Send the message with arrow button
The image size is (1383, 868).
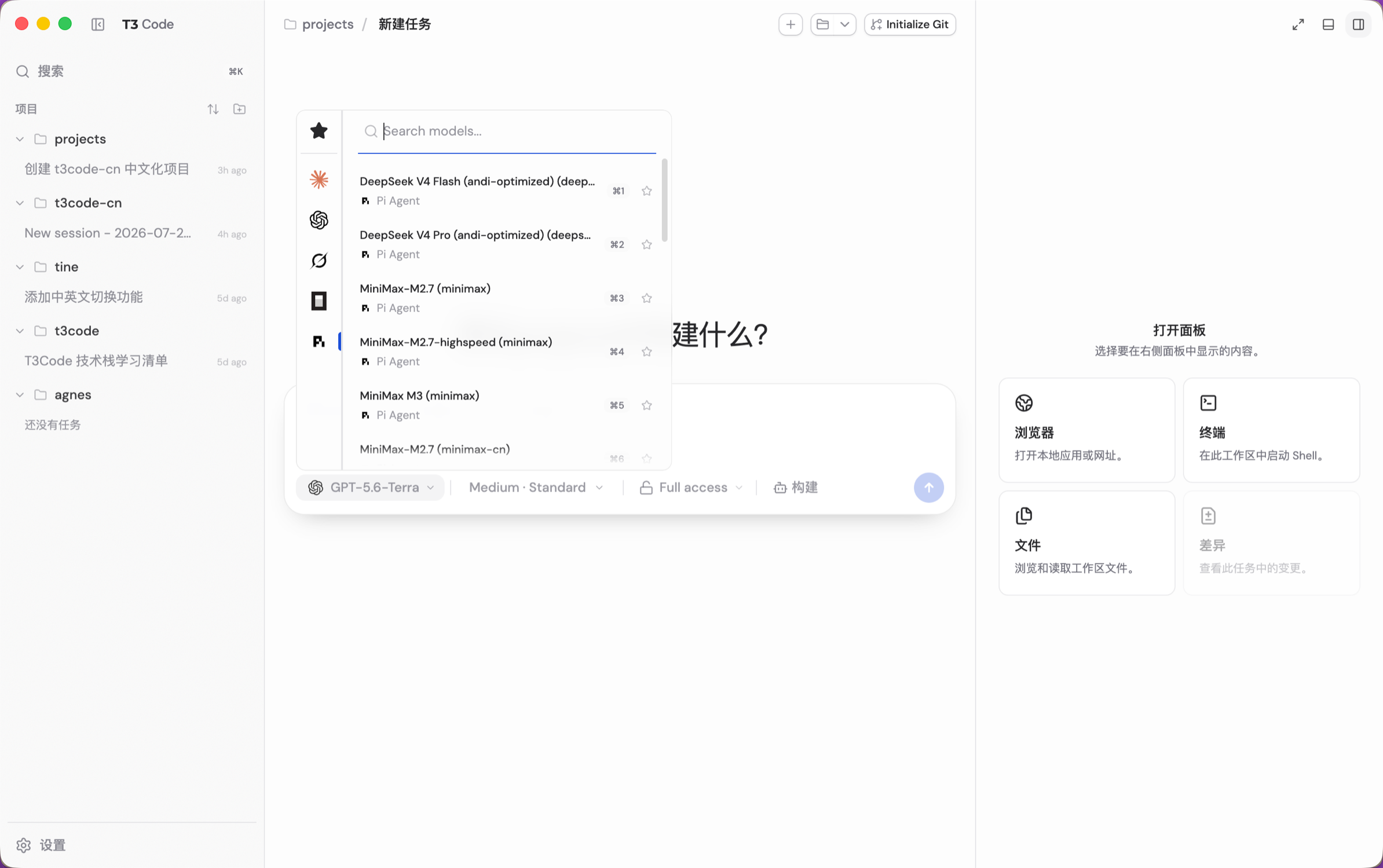click(928, 488)
